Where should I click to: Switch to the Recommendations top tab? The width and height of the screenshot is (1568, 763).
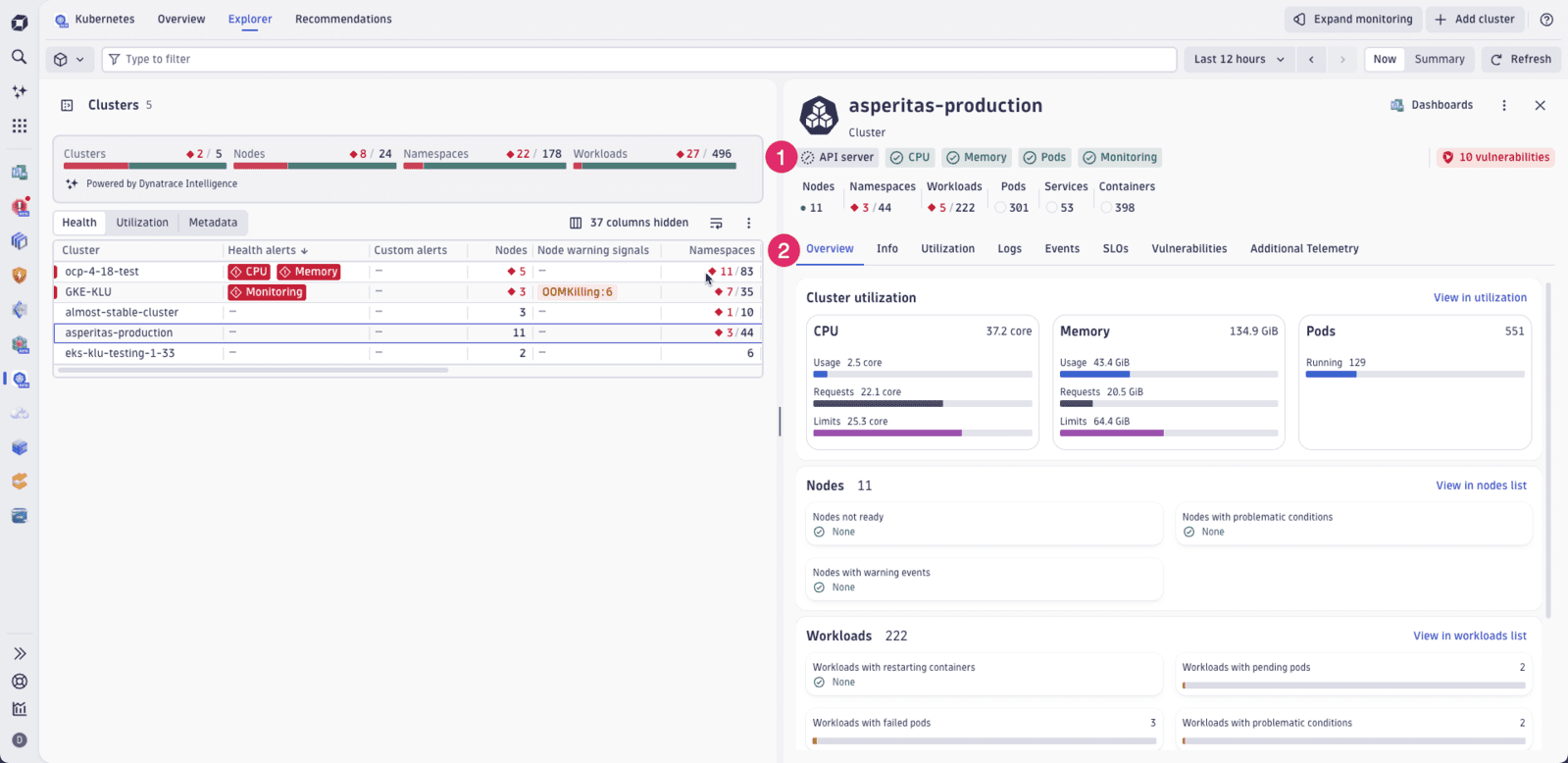coord(343,19)
